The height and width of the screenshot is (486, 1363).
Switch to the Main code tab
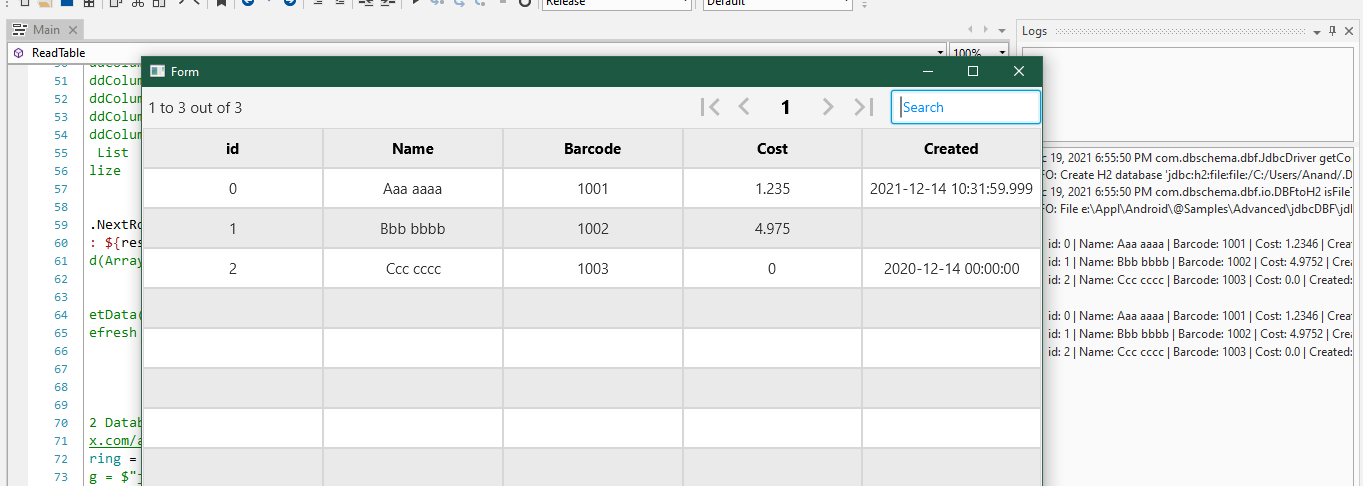click(45, 31)
